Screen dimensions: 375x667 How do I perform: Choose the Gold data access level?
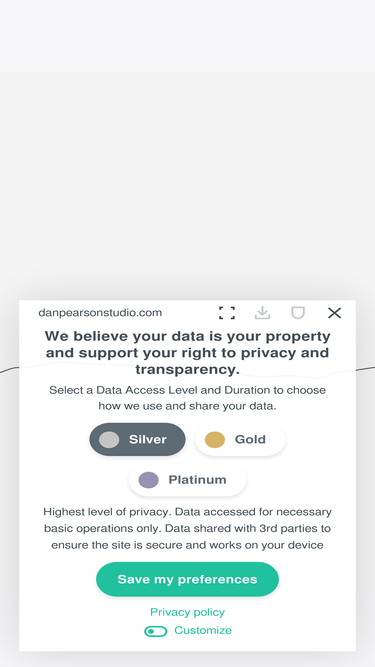pyautogui.click(x=240, y=439)
